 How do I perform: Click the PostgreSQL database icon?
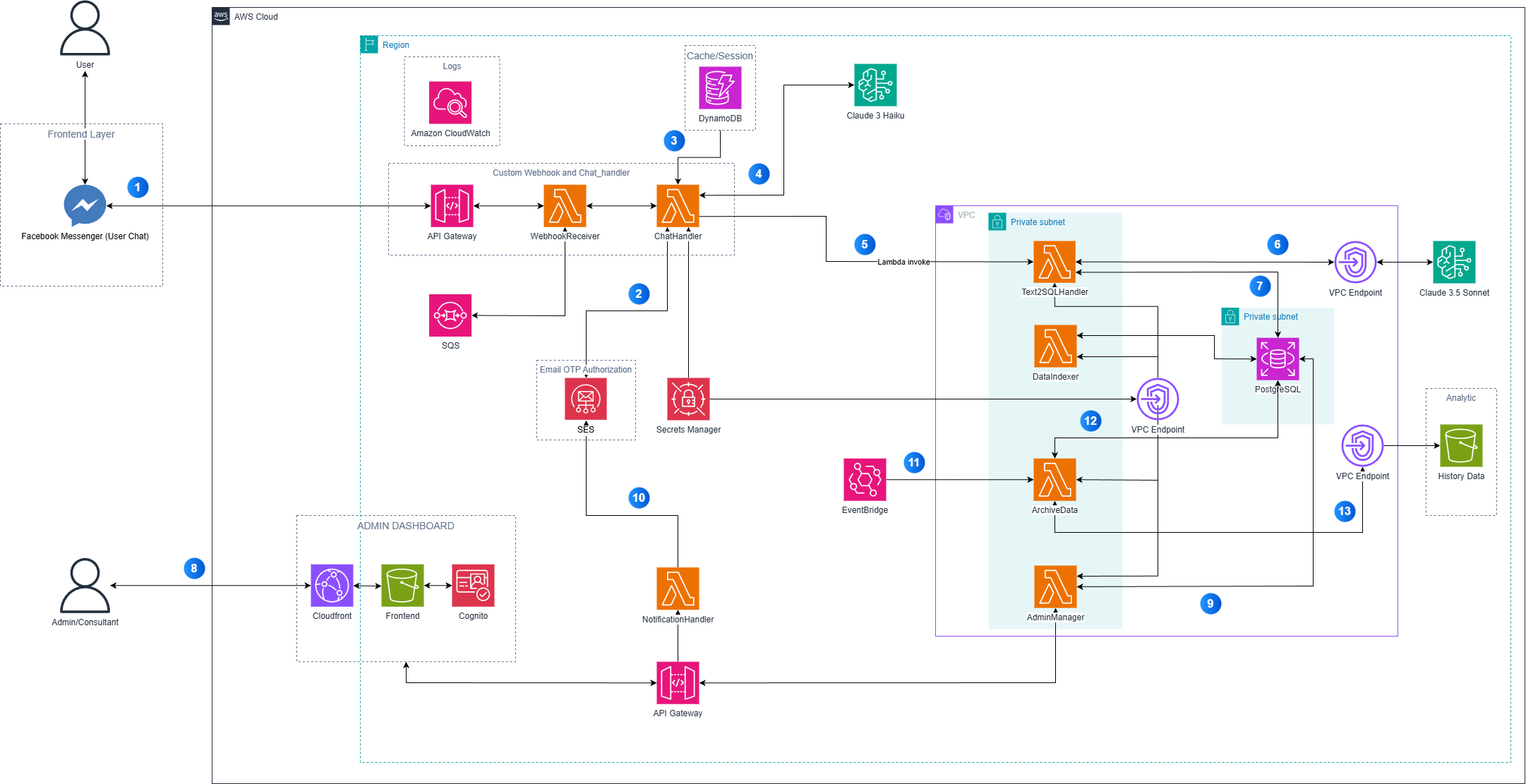[x=1278, y=358]
